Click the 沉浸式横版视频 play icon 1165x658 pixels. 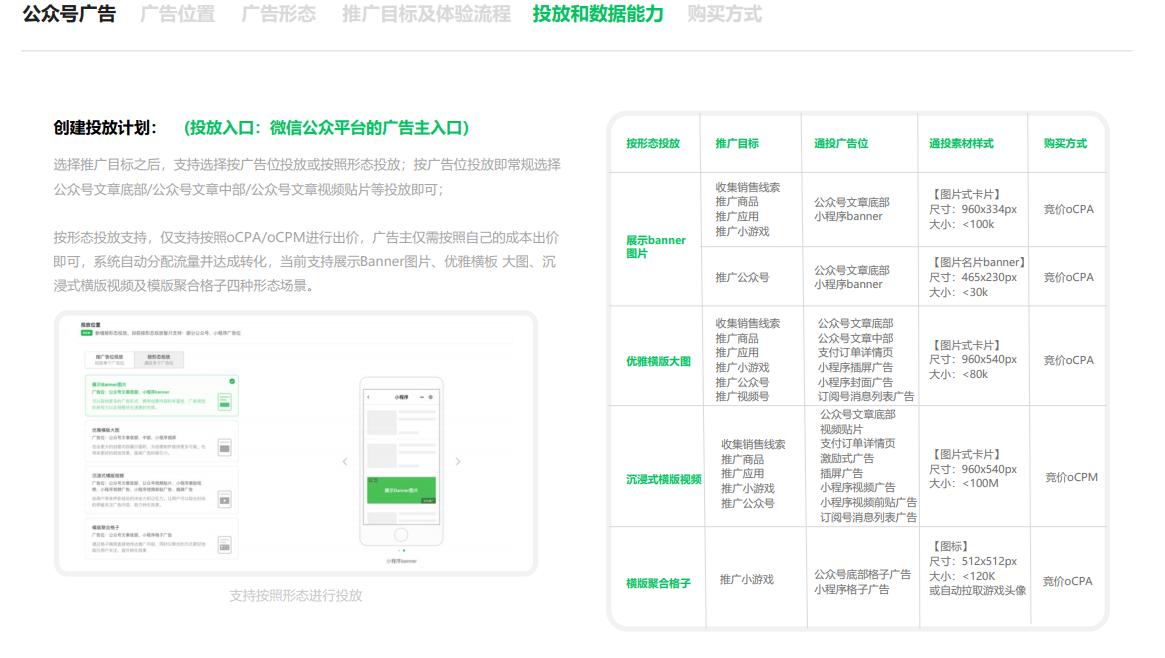pos(224,500)
